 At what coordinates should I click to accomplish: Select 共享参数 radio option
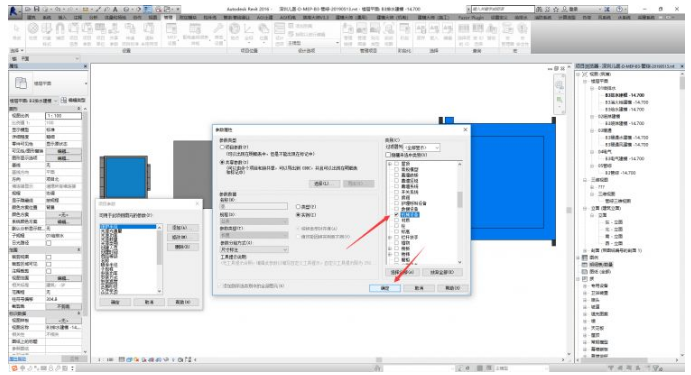223,162
